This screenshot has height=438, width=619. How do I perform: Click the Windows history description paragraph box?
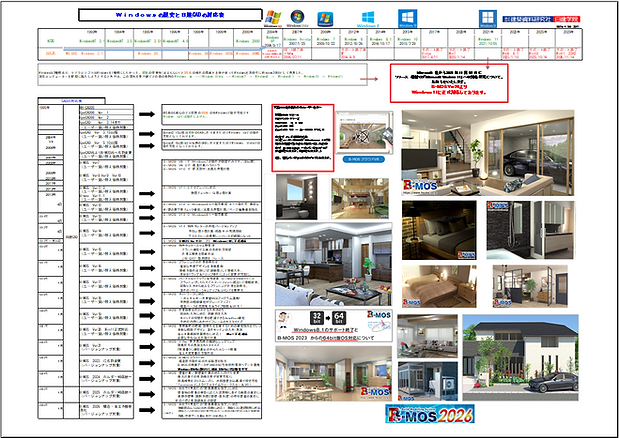click(203, 75)
